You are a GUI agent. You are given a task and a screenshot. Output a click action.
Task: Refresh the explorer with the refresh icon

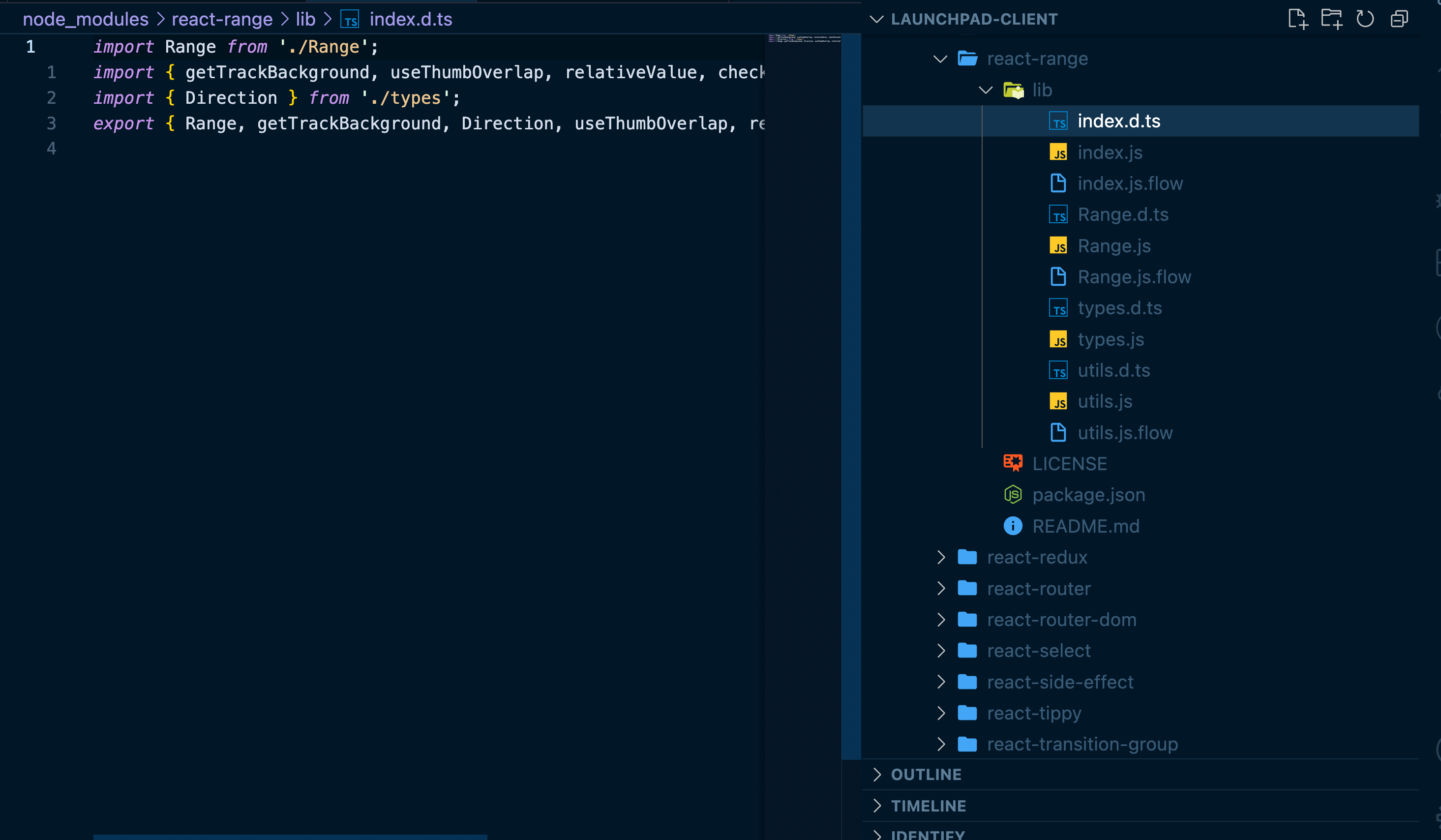pyautogui.click(x=1365, y=19)
